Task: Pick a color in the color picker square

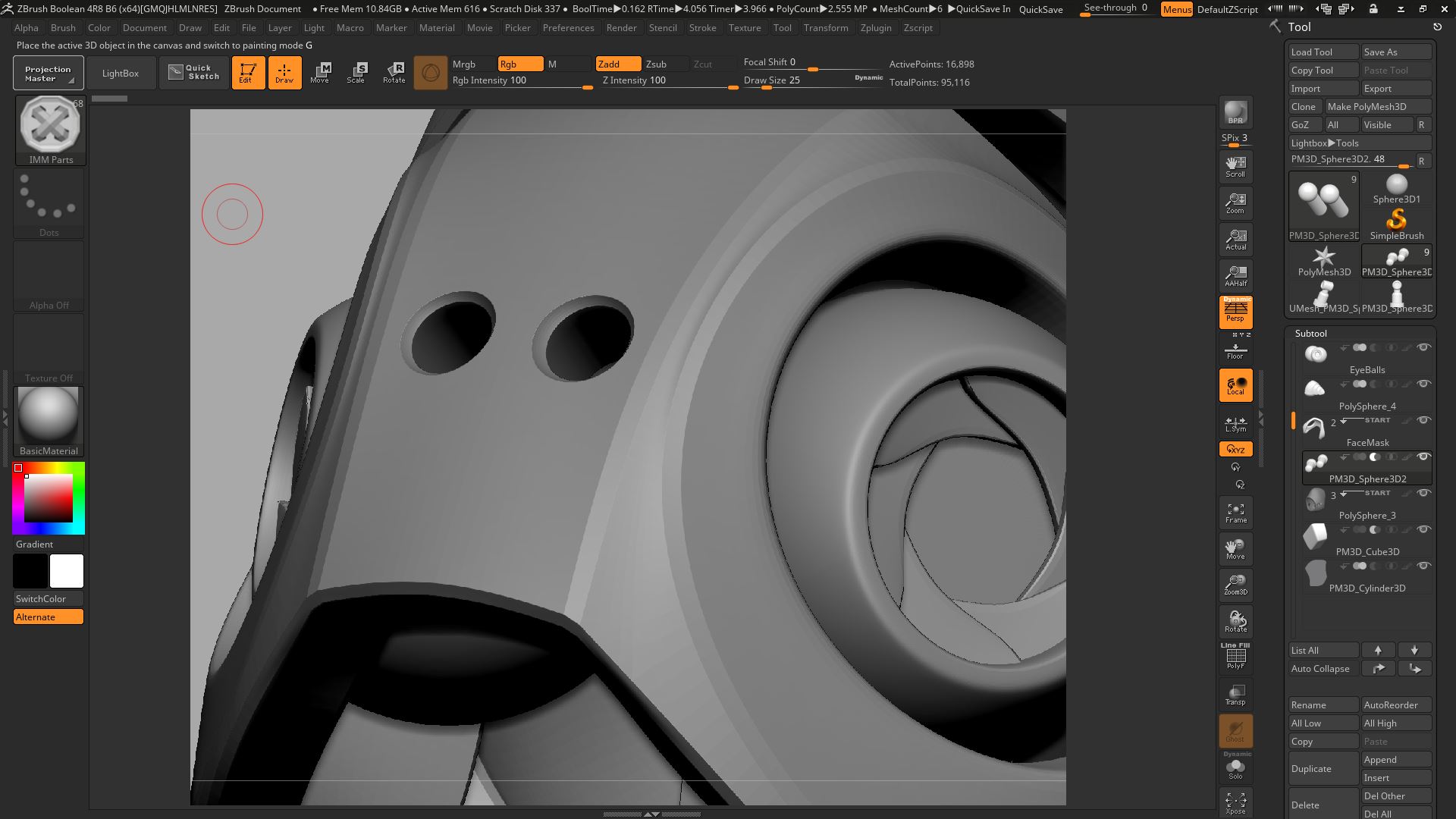Action: coord(49,498)
